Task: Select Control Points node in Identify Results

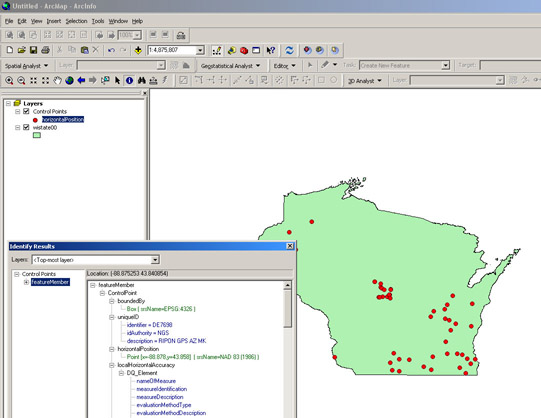Action: (39, 274)
